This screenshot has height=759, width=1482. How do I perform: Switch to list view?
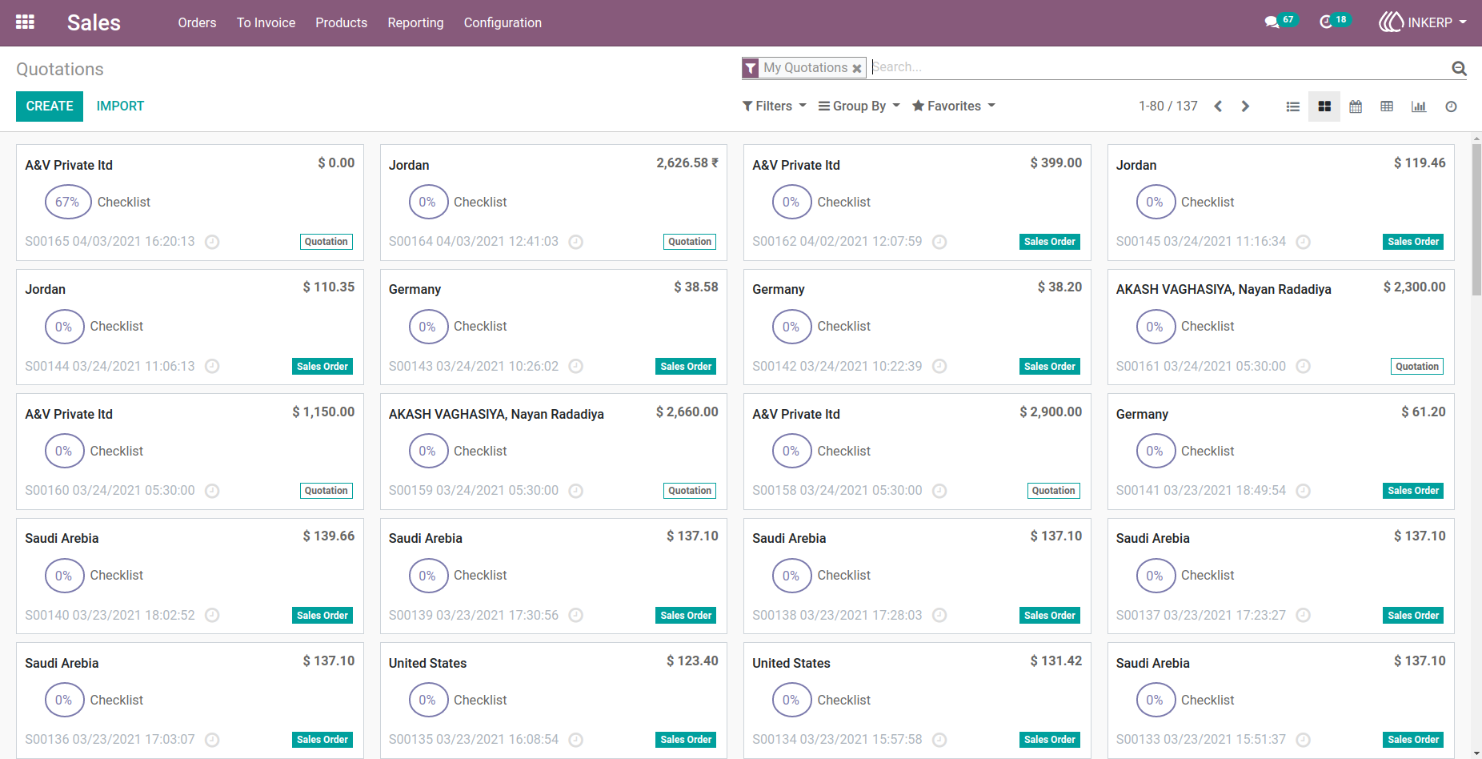point(1293,106)
